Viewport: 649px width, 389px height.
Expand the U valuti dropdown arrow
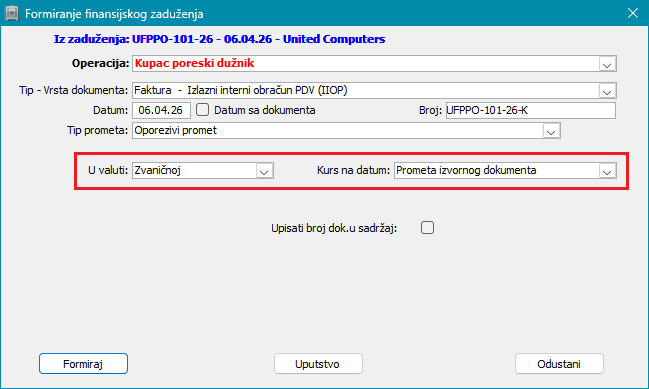pyautogui.click(x=264, y=171)
